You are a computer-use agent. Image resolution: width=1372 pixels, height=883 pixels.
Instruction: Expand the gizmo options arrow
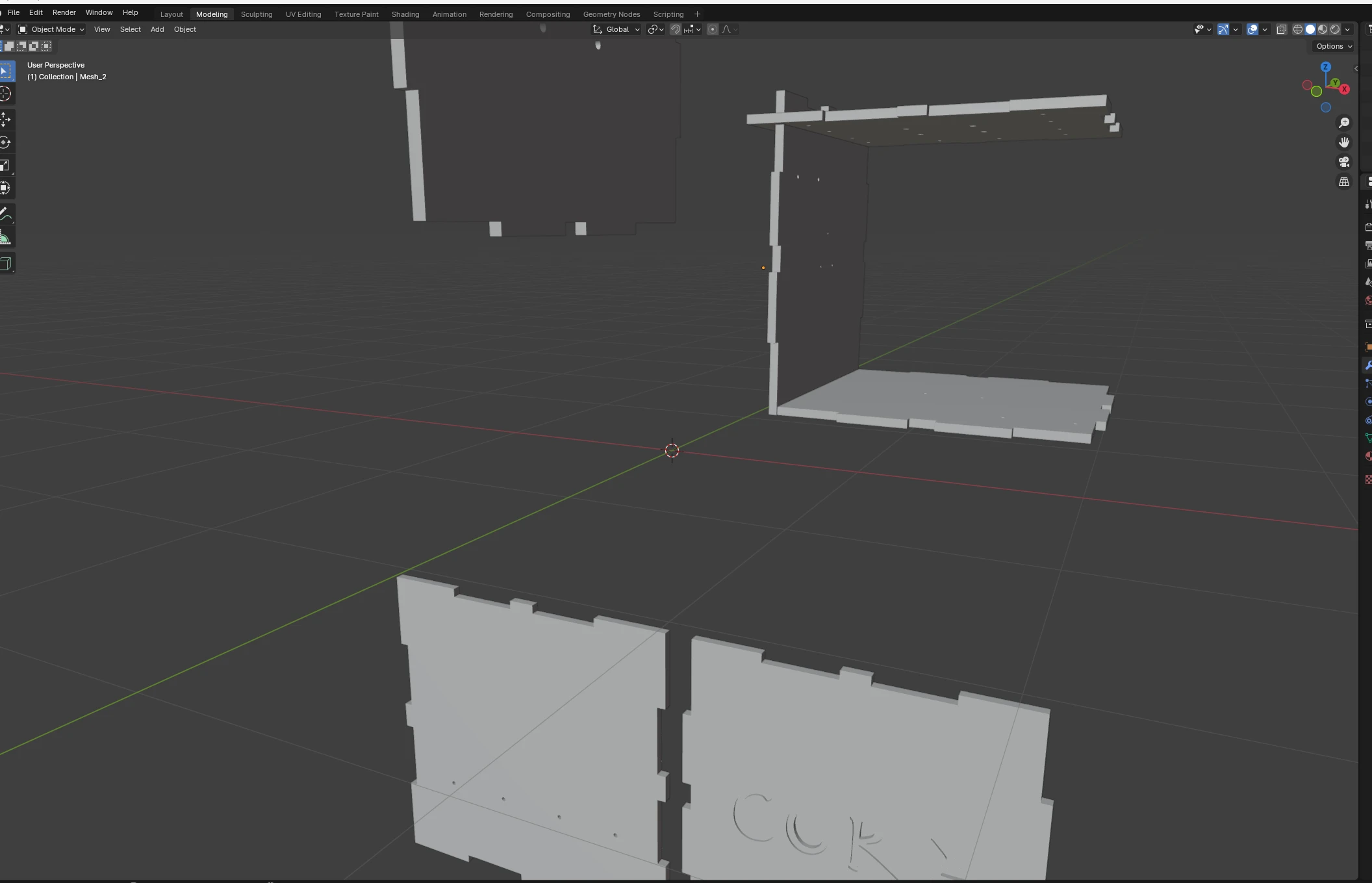[1236, 29]
